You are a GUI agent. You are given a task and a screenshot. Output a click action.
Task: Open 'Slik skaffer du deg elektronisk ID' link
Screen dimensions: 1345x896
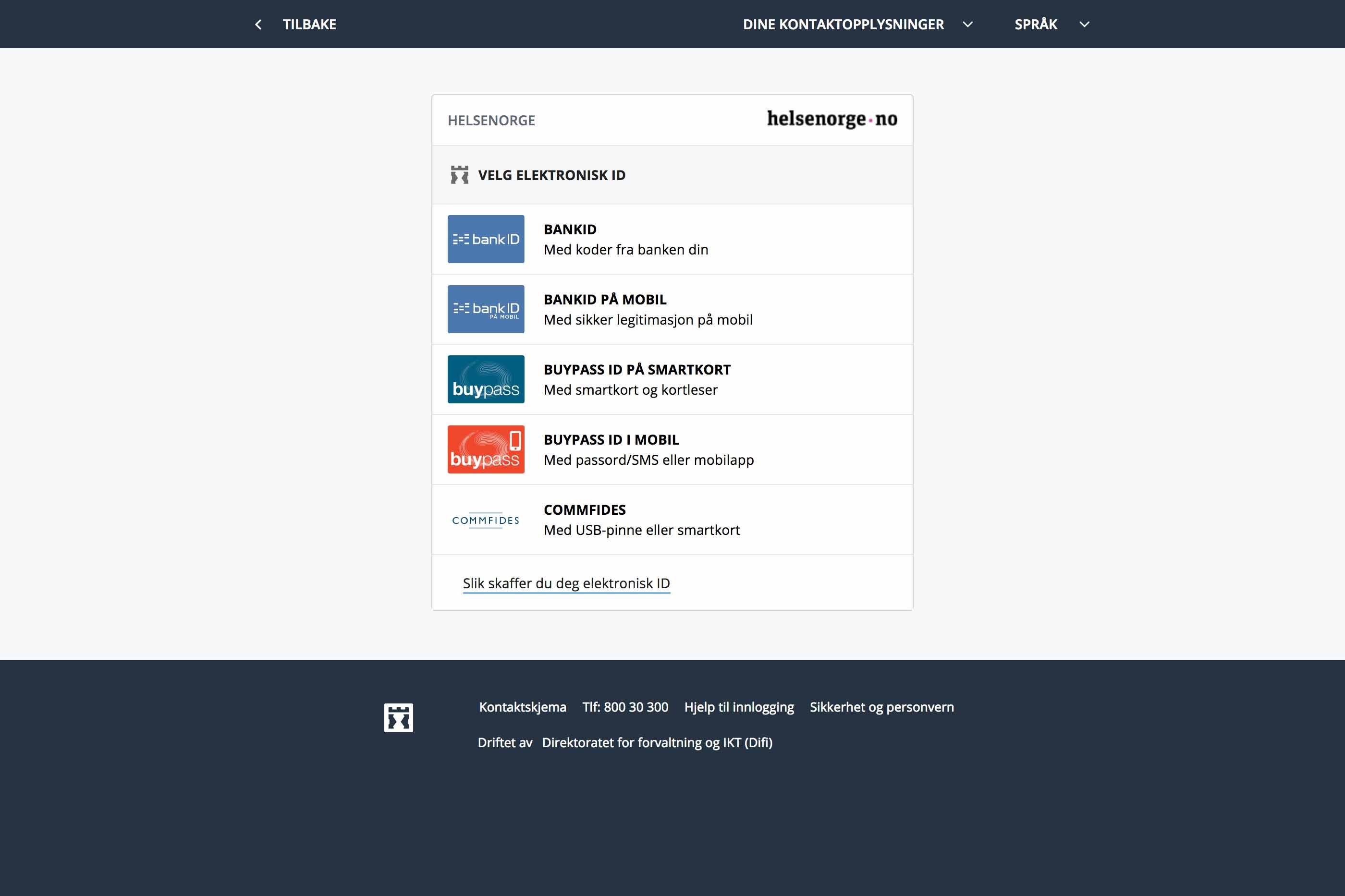(566, 583)
